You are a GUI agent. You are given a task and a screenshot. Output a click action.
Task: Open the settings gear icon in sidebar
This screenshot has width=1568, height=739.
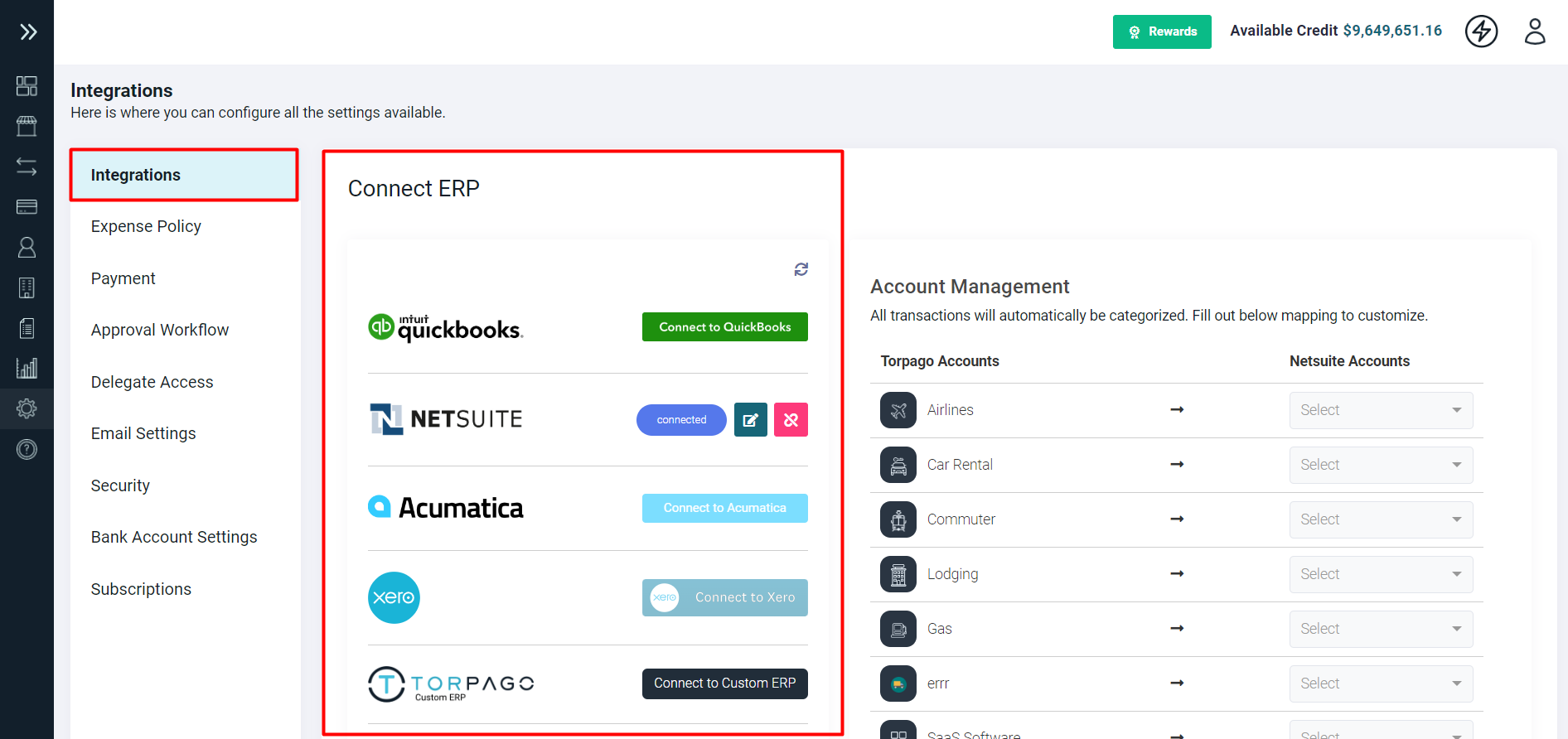tap(27, 408)
